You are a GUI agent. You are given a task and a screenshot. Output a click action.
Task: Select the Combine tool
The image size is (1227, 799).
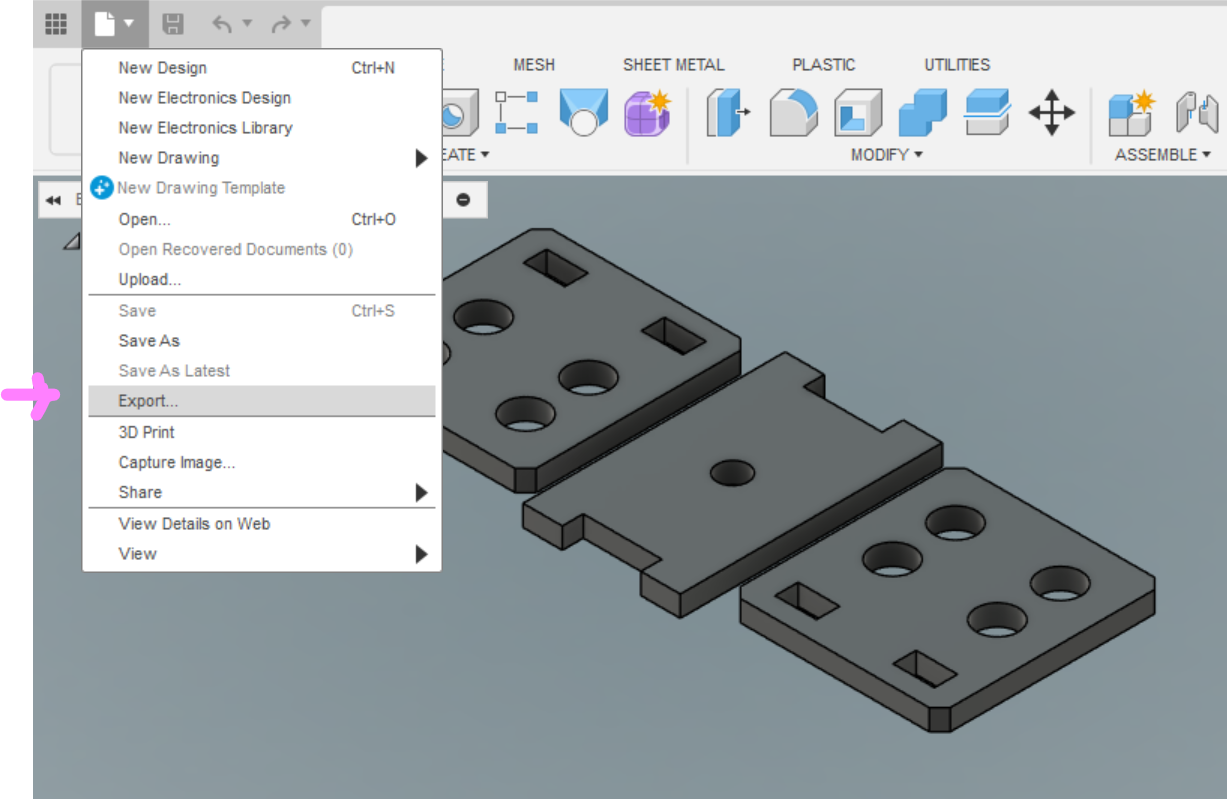click(922, 112)
